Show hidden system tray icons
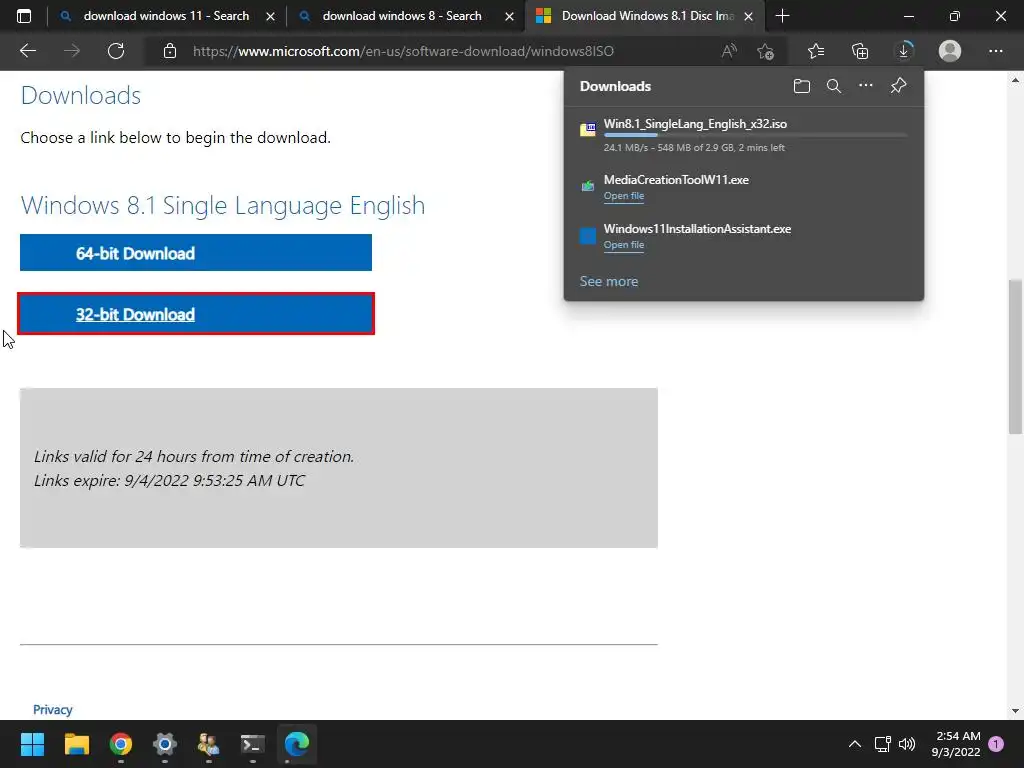1024x768 pixels. point(854,744)
